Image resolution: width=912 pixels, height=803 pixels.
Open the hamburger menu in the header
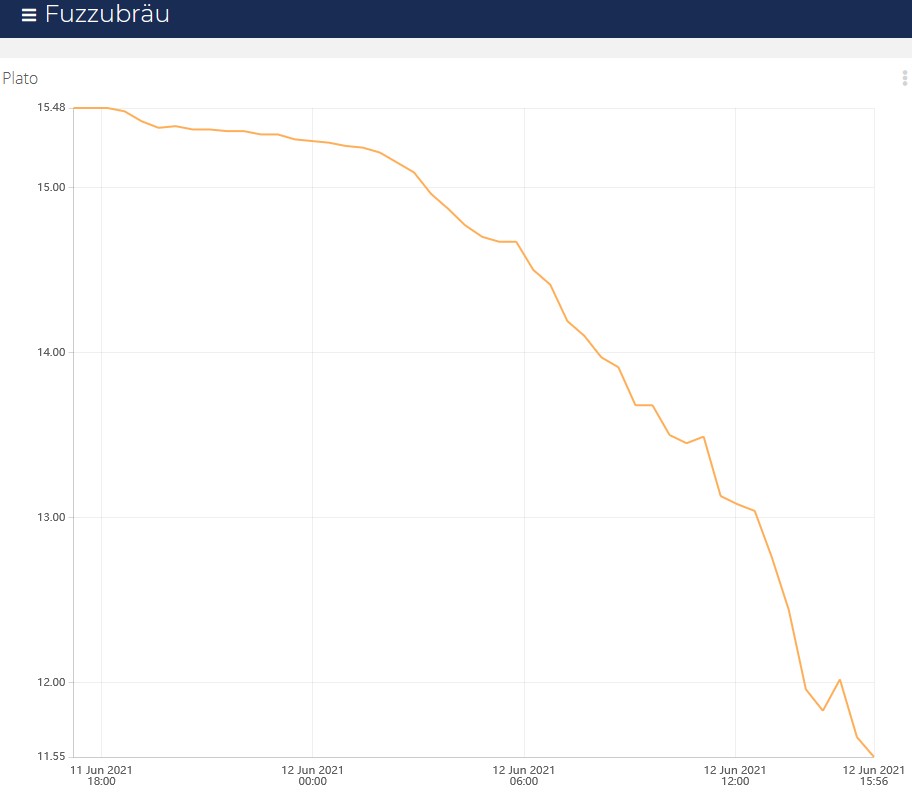(29, 15)
